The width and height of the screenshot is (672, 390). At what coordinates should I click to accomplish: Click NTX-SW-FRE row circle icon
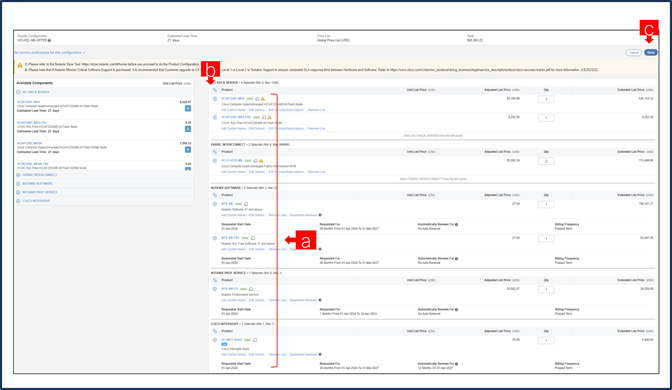click(215, 238)
